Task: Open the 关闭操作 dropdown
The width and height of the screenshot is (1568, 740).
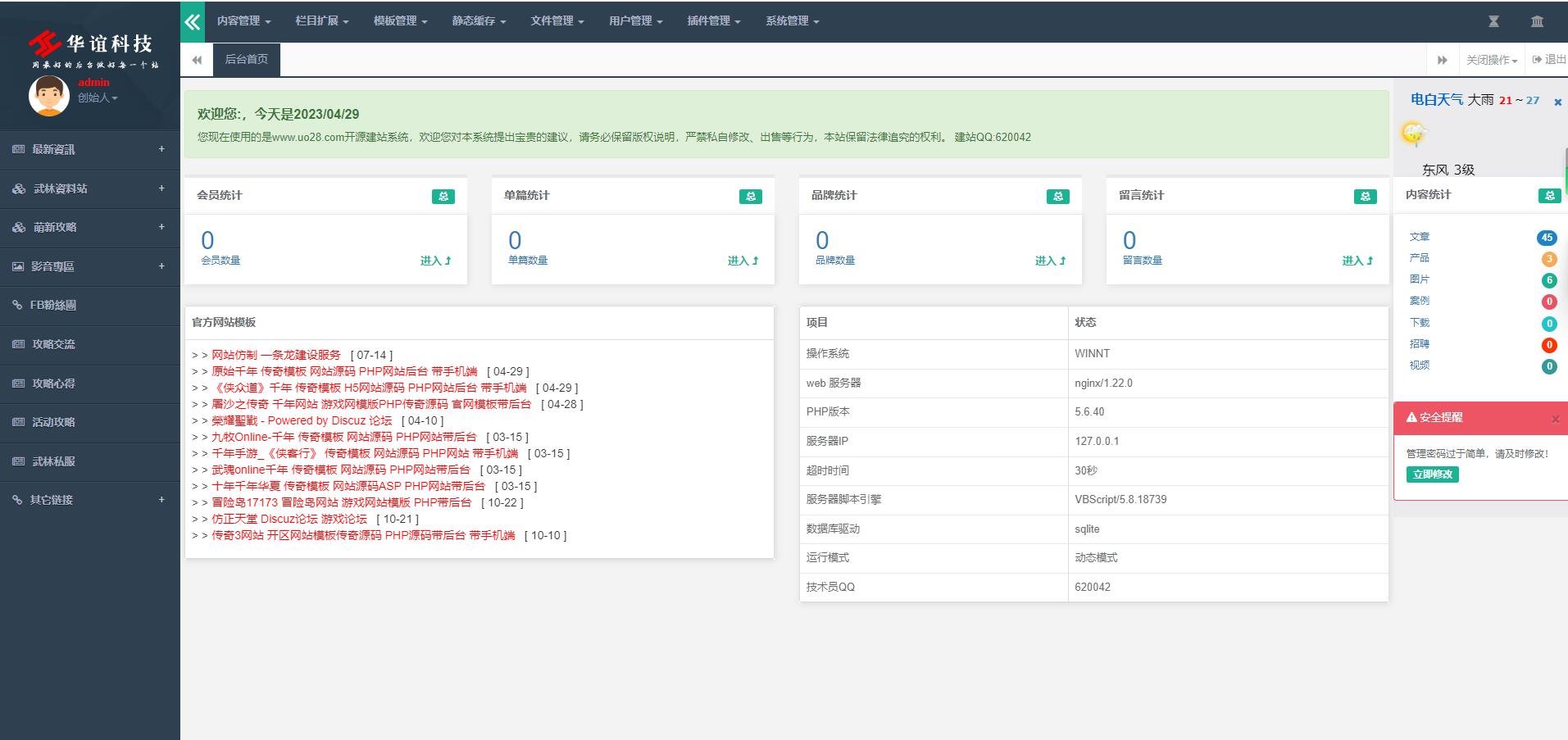Action: click(1492, 60)
